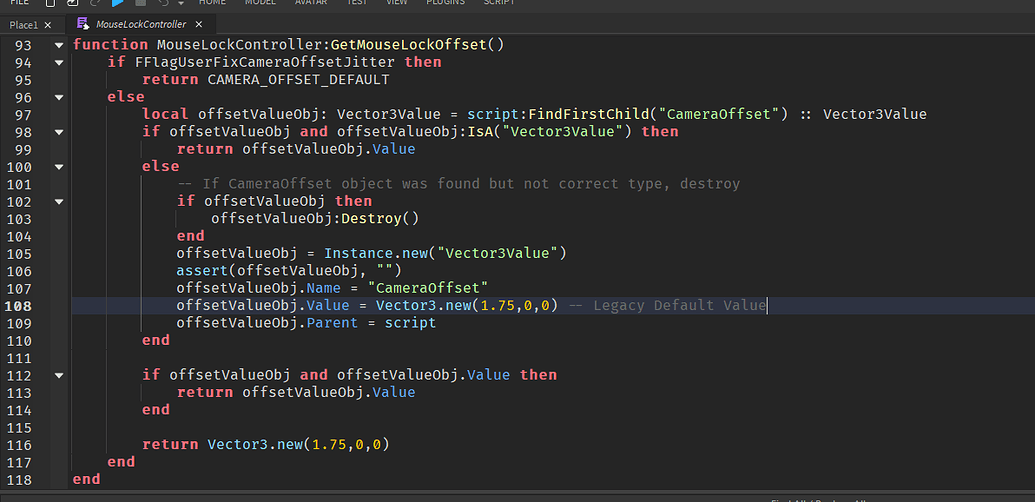Open the PLUGINS ribbon tab
This screenshot has width=1035, height=502.
coord(446,2)
